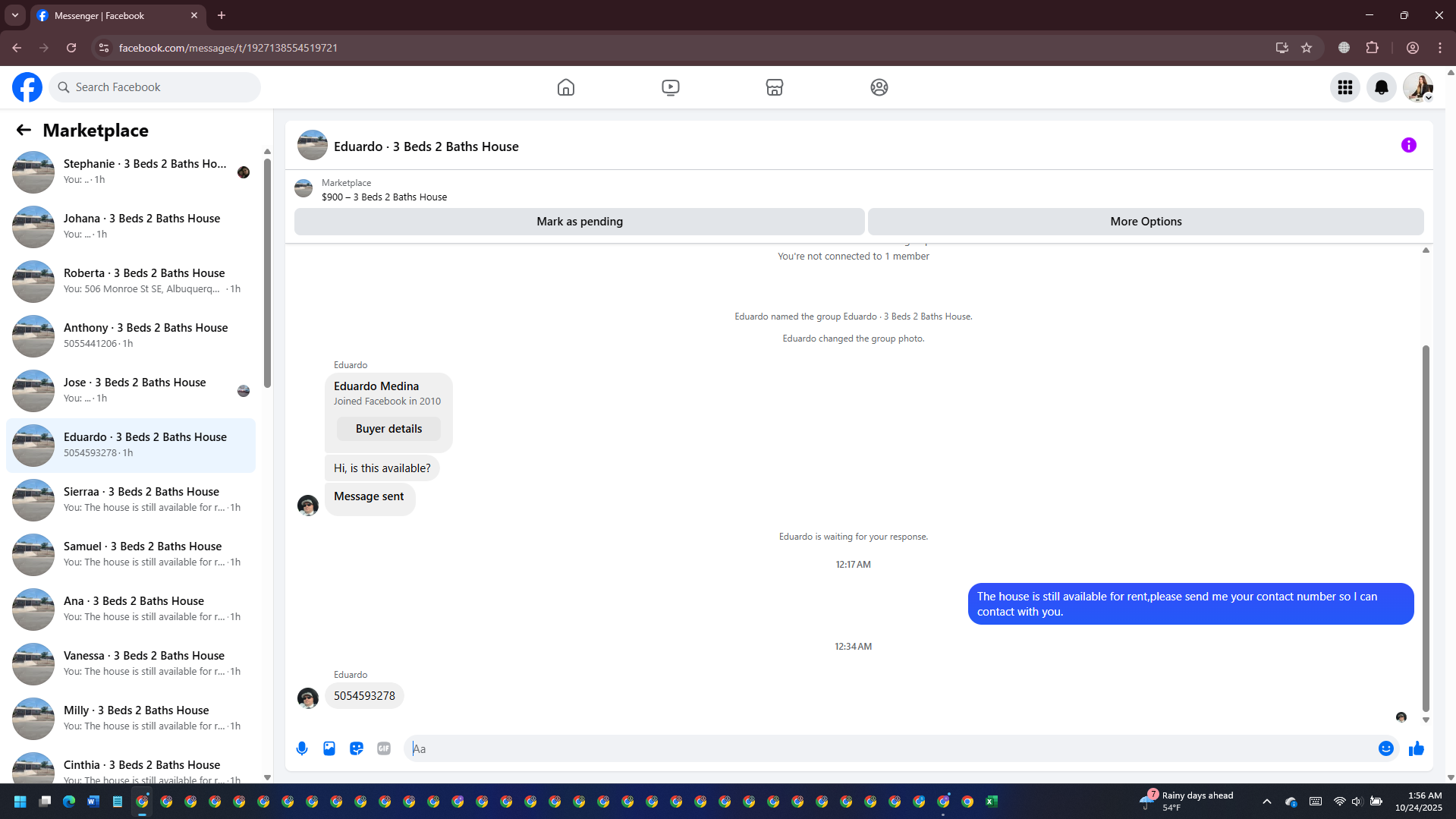The image size is (1456, 819).
Task: Attach a photo using the image icon
Action: (x=329, y=748)
